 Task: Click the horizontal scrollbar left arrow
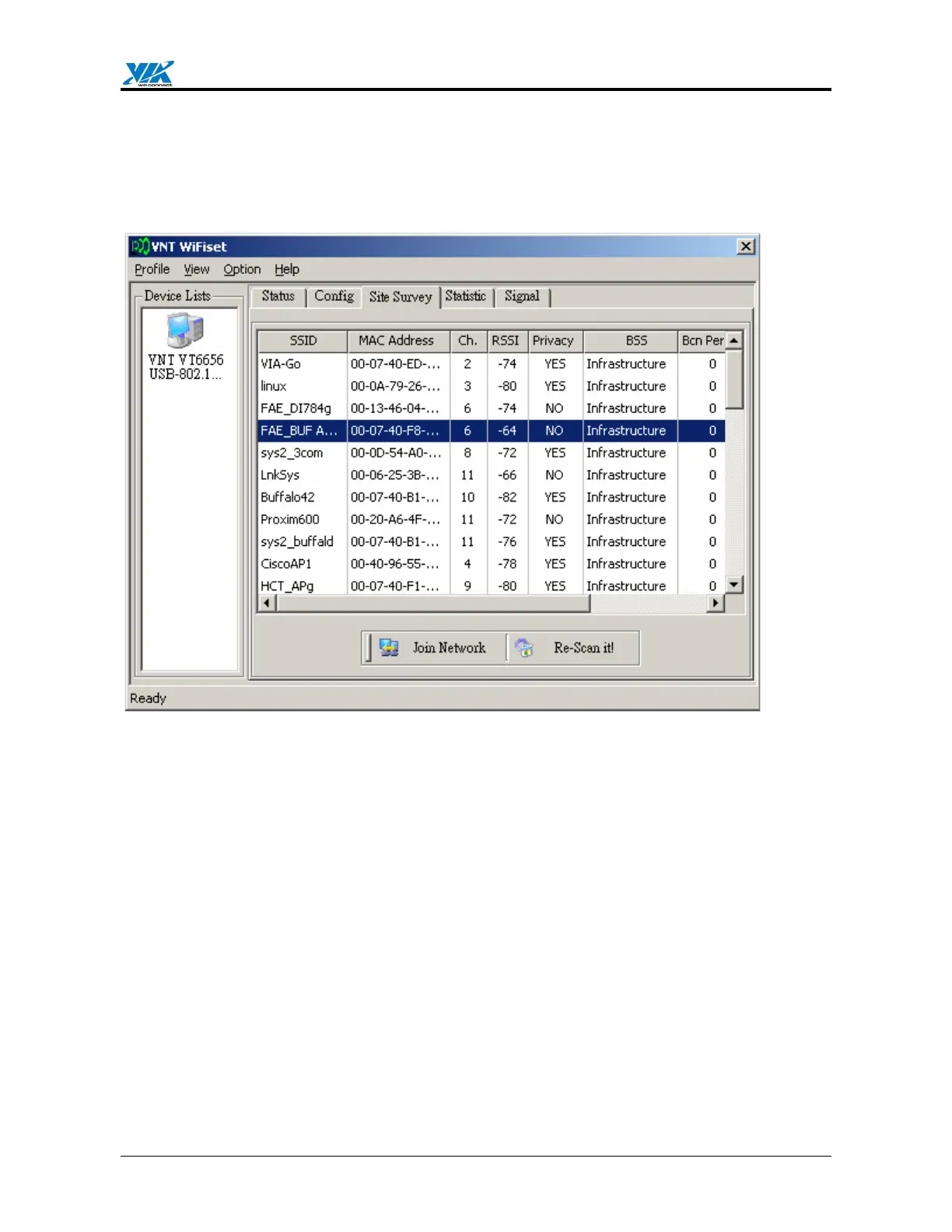(x=267, y=603)
